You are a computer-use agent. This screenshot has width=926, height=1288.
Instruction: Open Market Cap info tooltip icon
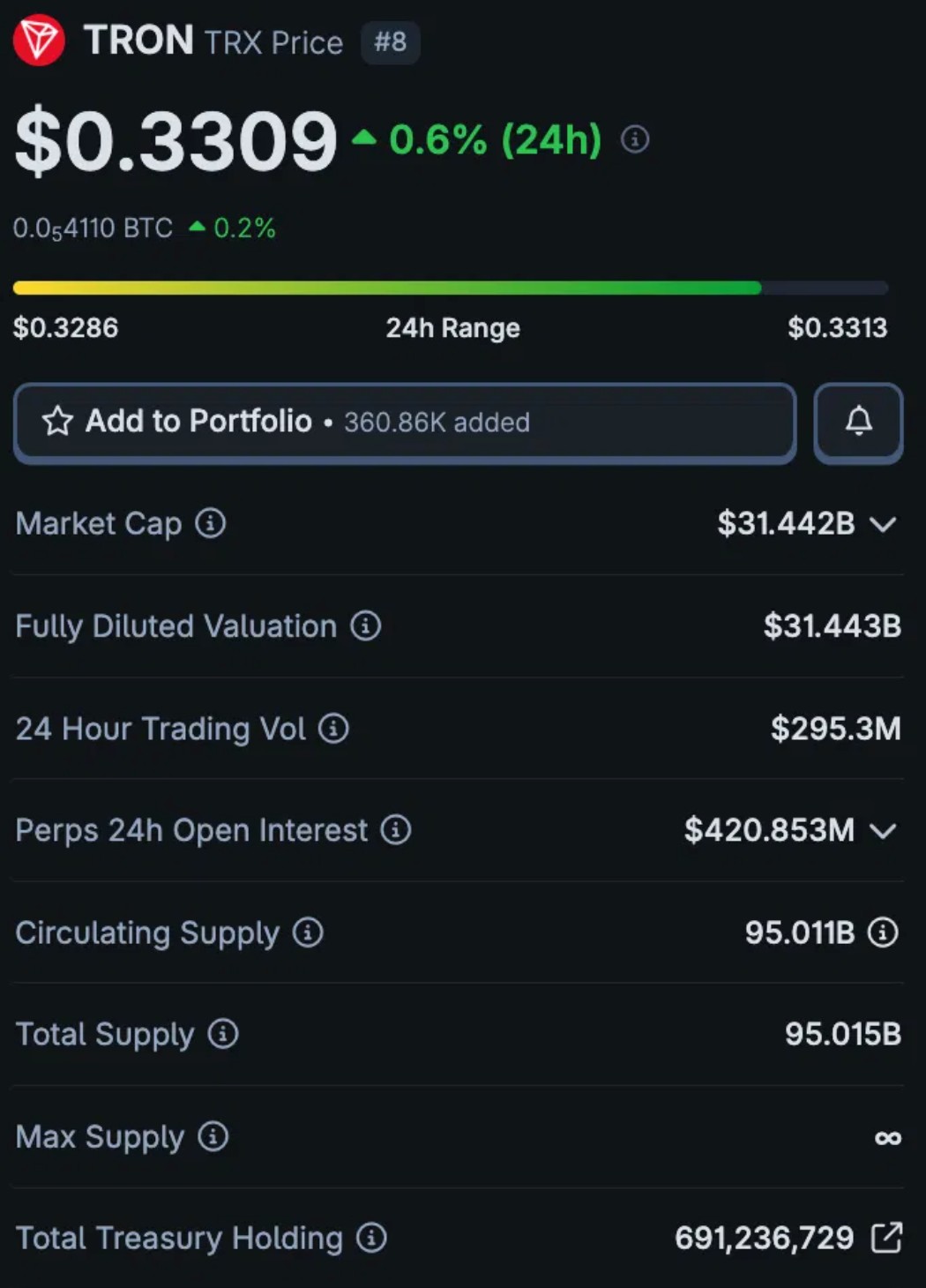pos(210,523)
